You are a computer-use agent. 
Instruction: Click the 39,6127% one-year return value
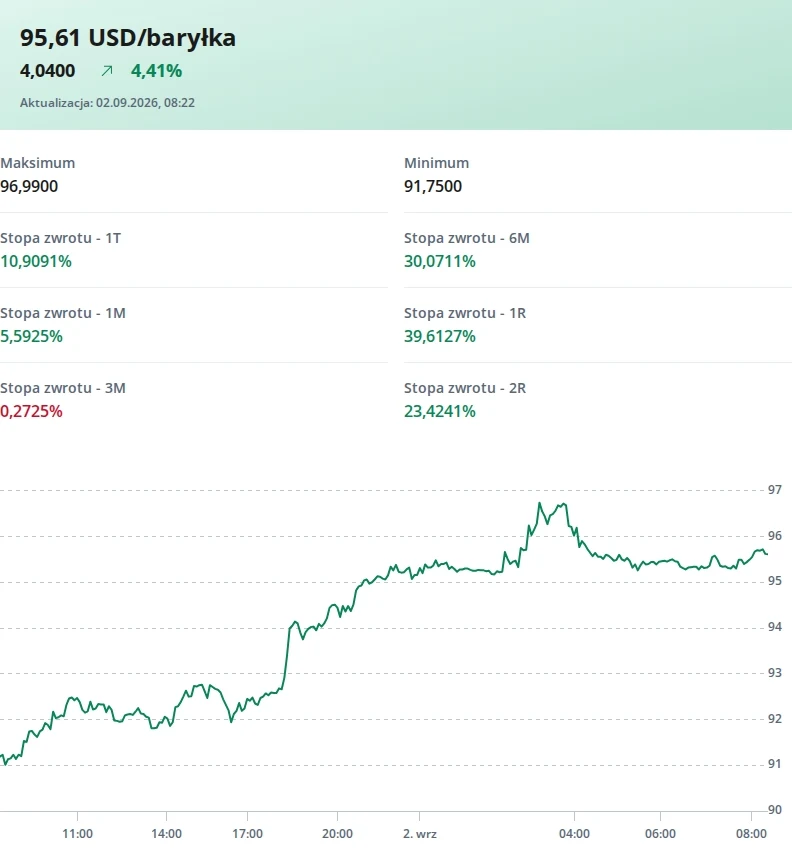click(x=440, y=337)
